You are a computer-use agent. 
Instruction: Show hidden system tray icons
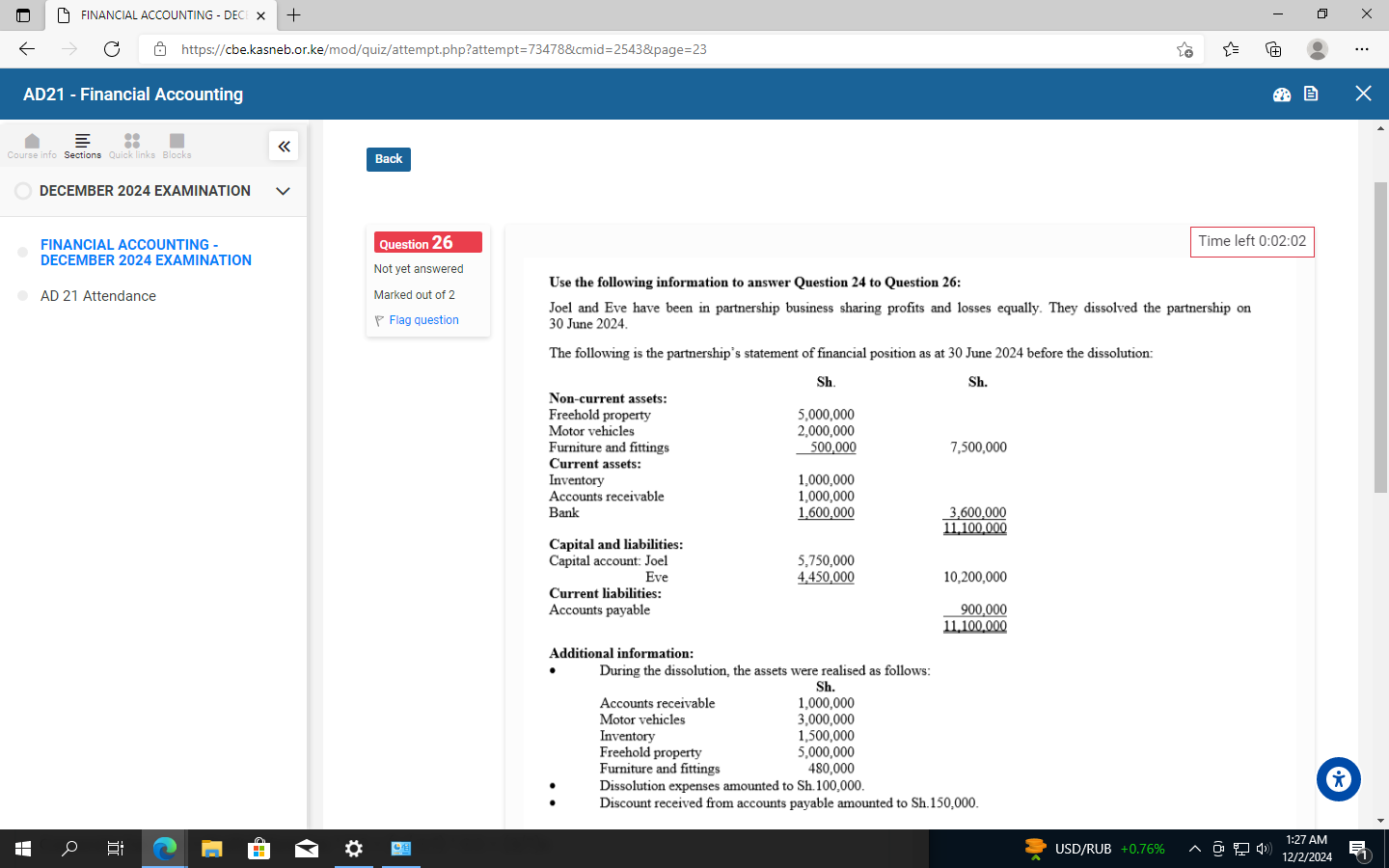tap(1194, 849)
